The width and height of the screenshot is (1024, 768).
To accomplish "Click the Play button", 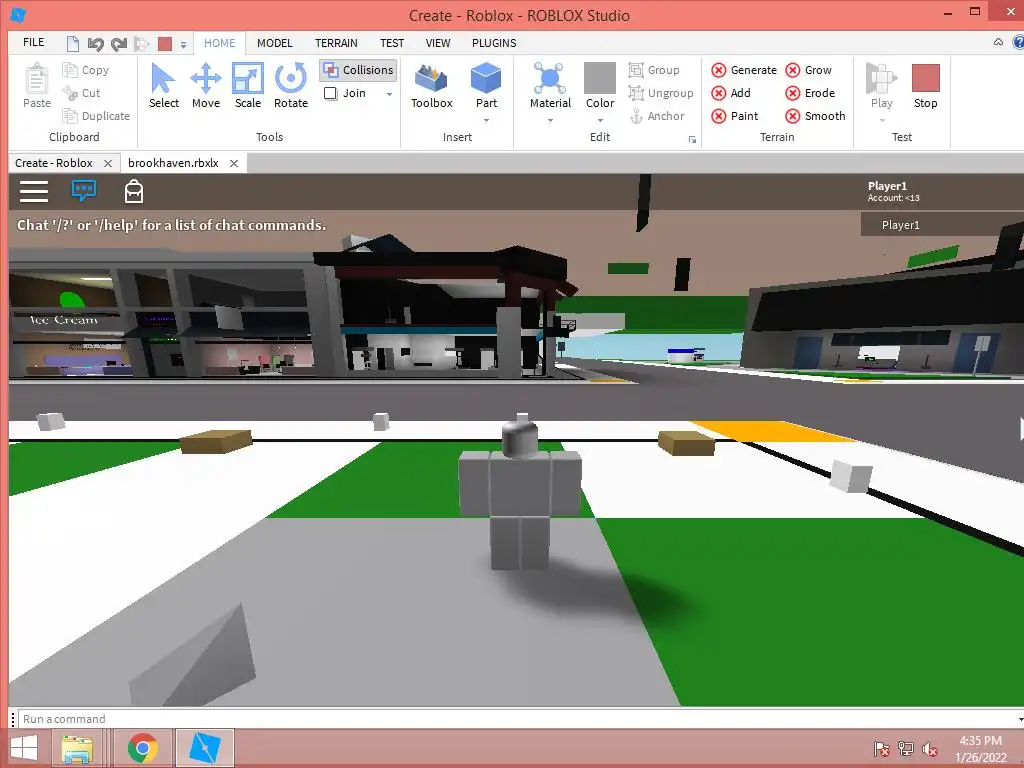I will pos(881,86).
